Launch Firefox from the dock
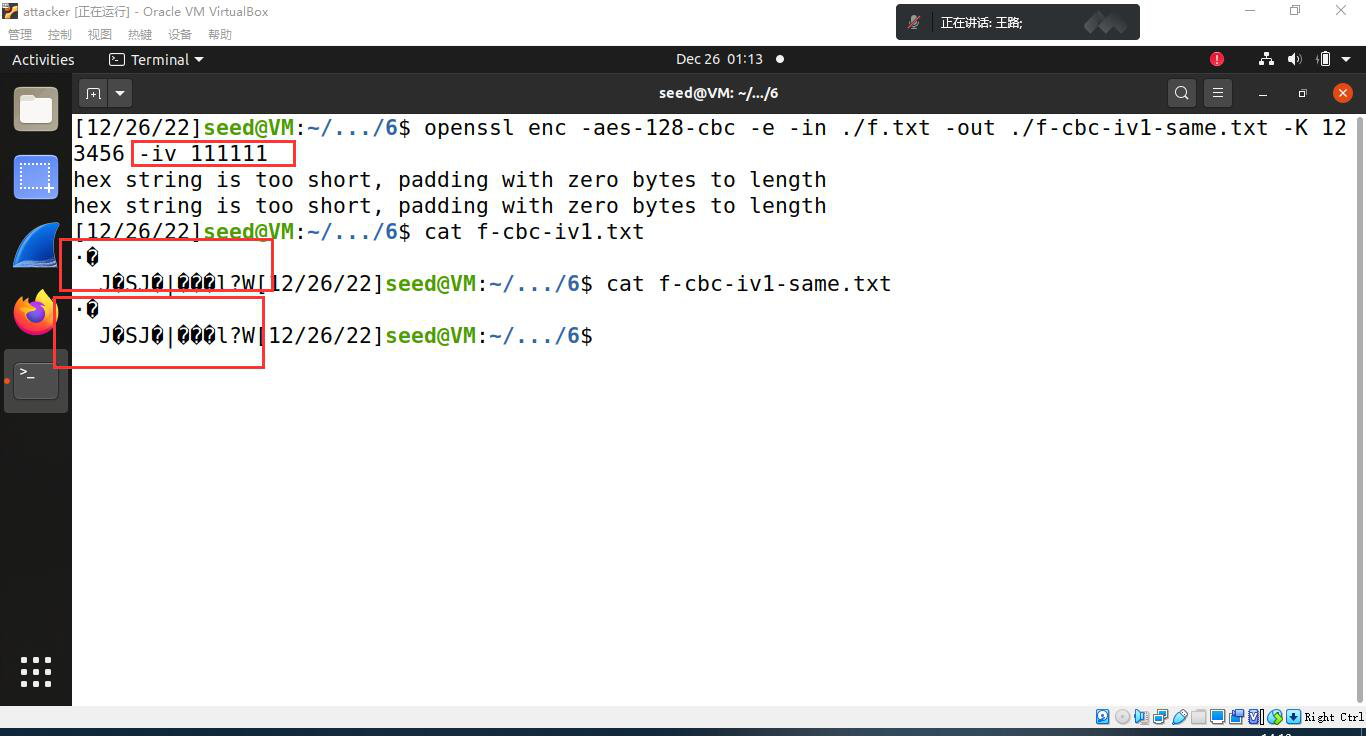 click(x=36, y=314)
